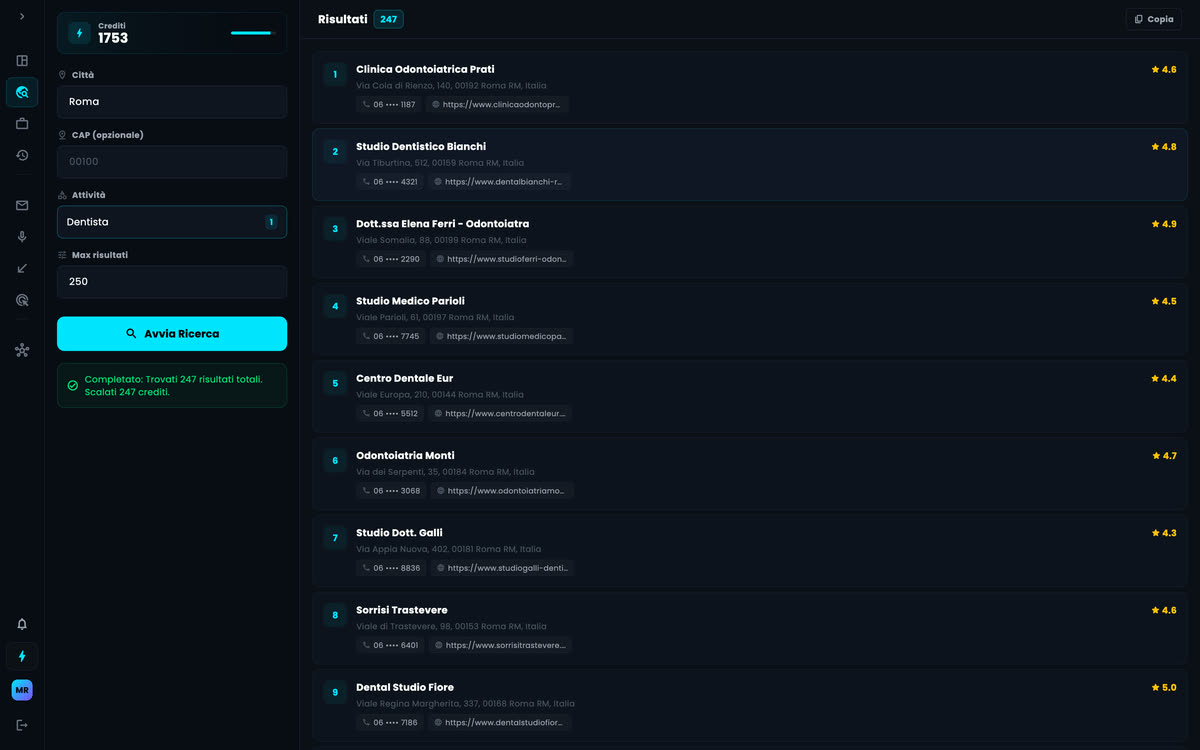This screenshot has height=750, width=1200.
Task: Copy results with the Copia button
Action: tap(1153, 19)
